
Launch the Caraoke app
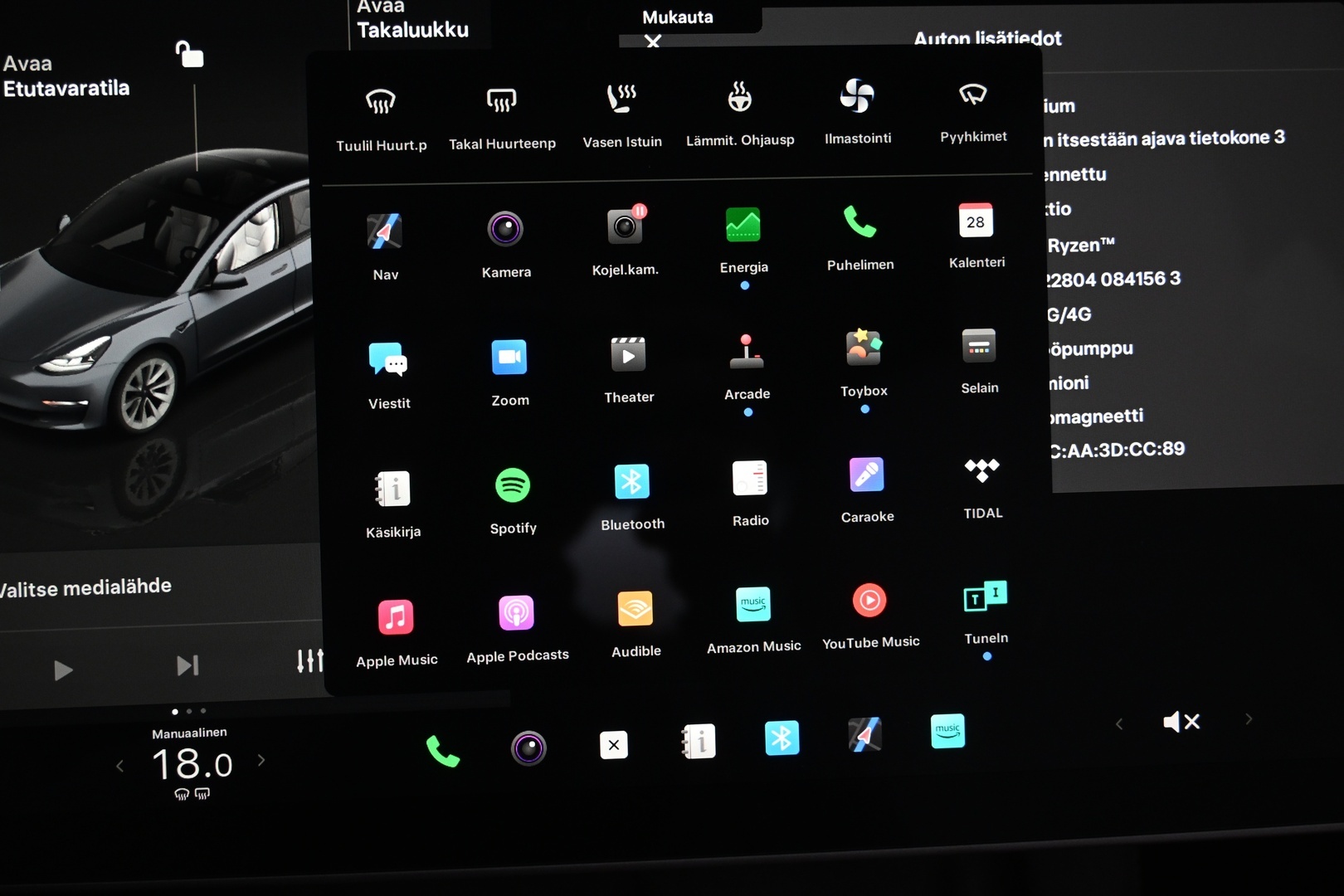pos(867,490)
